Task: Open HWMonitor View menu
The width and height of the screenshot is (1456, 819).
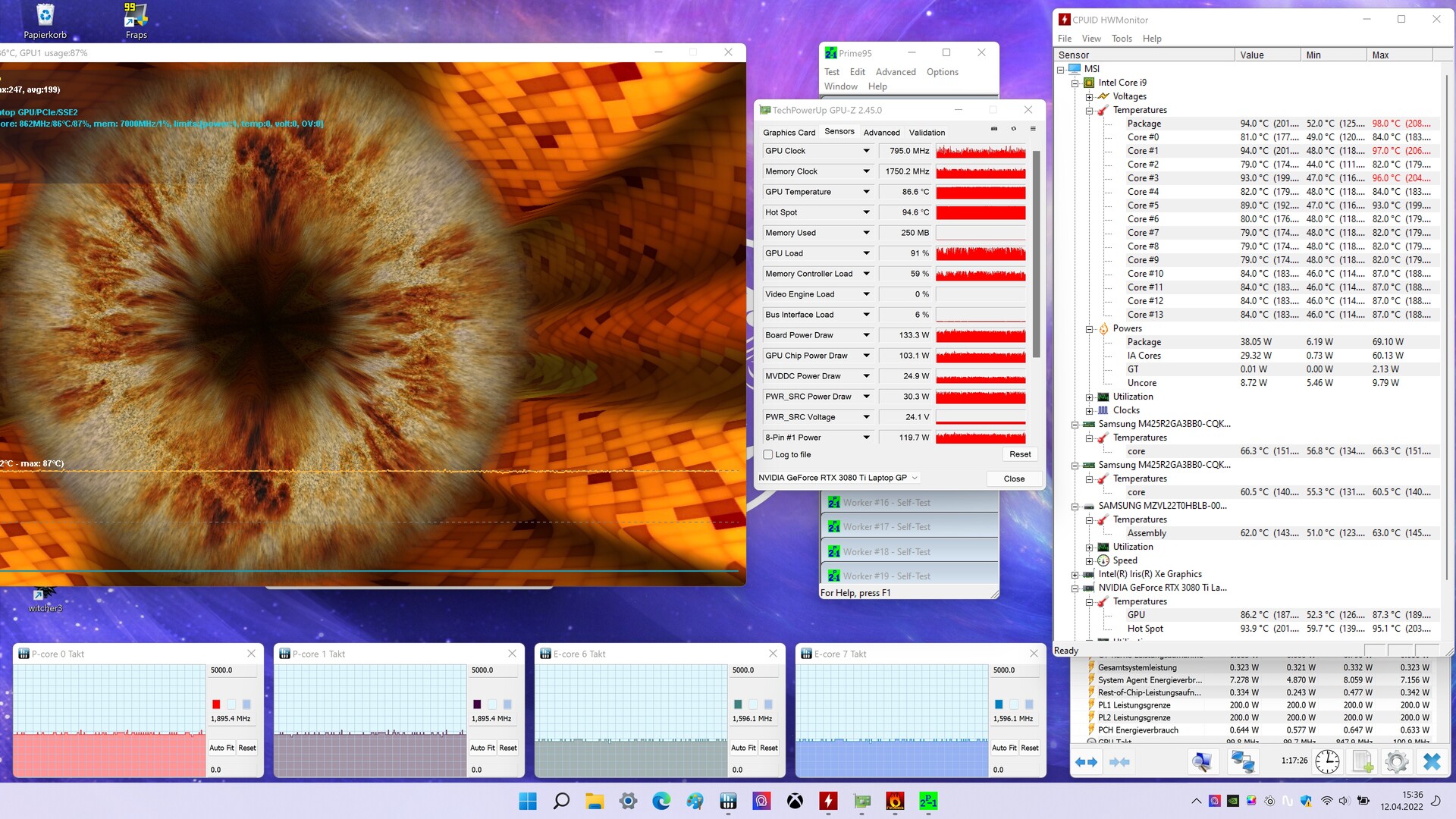Action: (x=1091, y=39)
